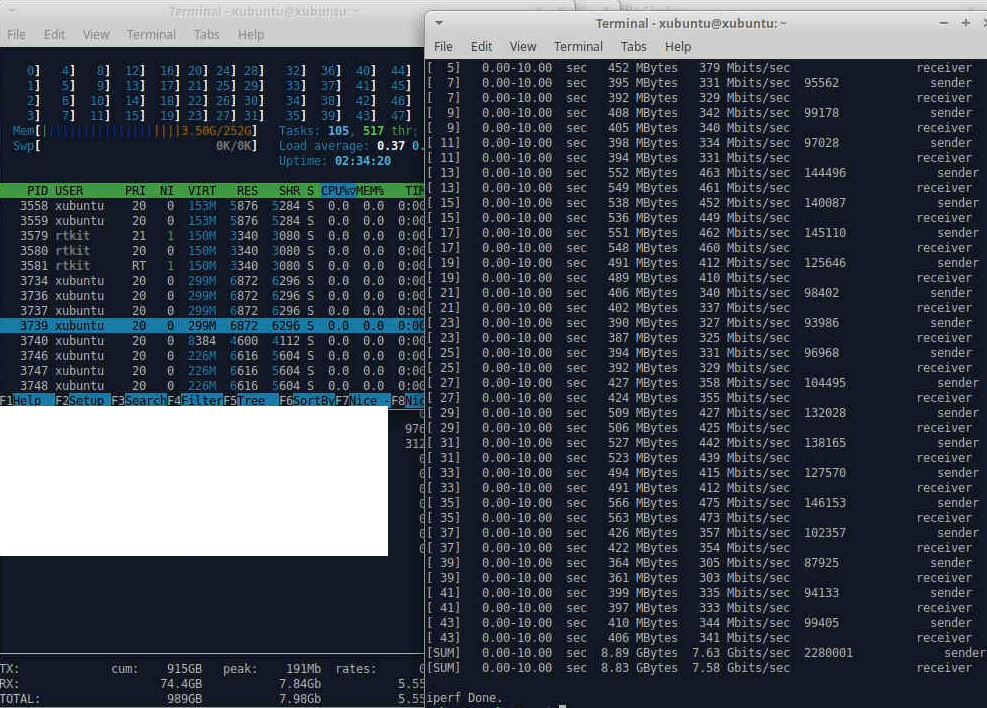Click the SUM receiver line showing 7.58 Gbits/sec
987x708 pixels.
coord(700,668)
